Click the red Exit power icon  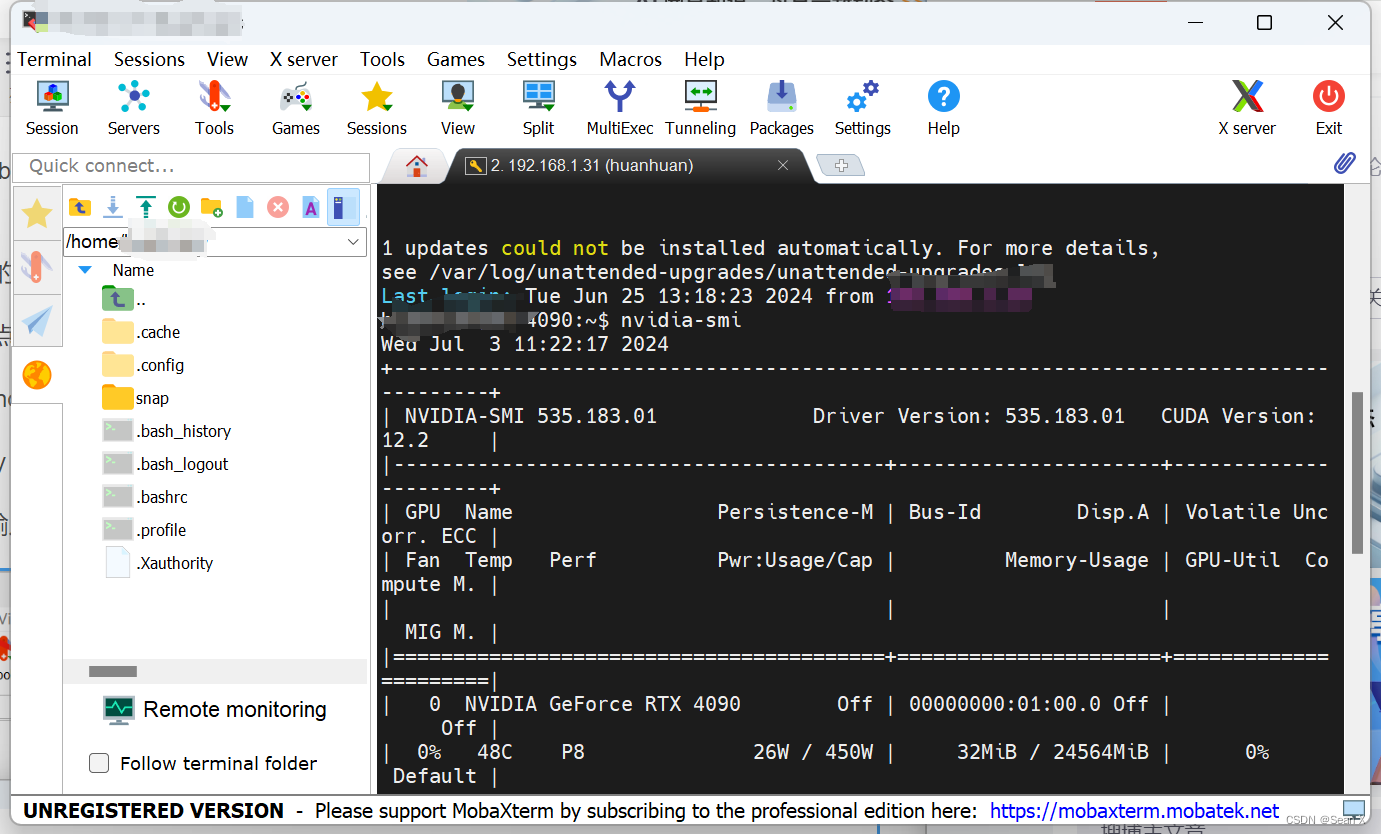tap(1329, 108)
